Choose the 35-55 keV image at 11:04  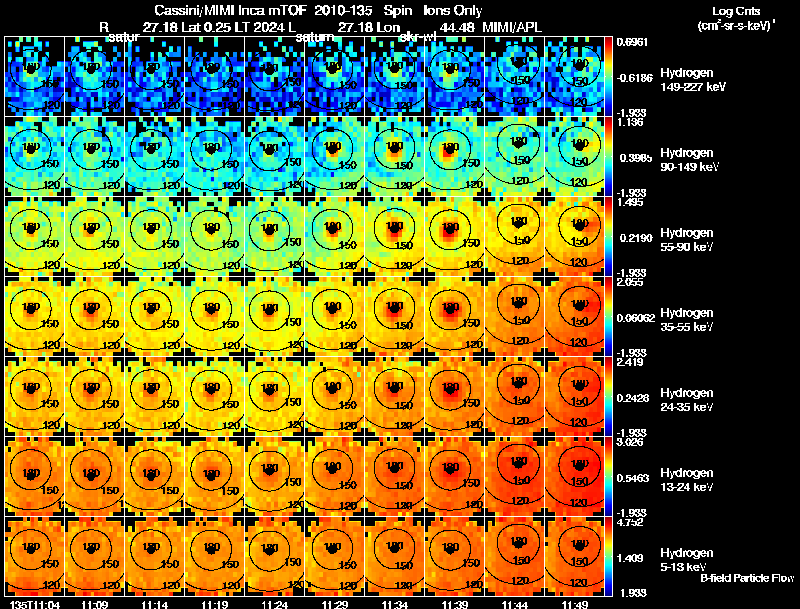(35, 317)
